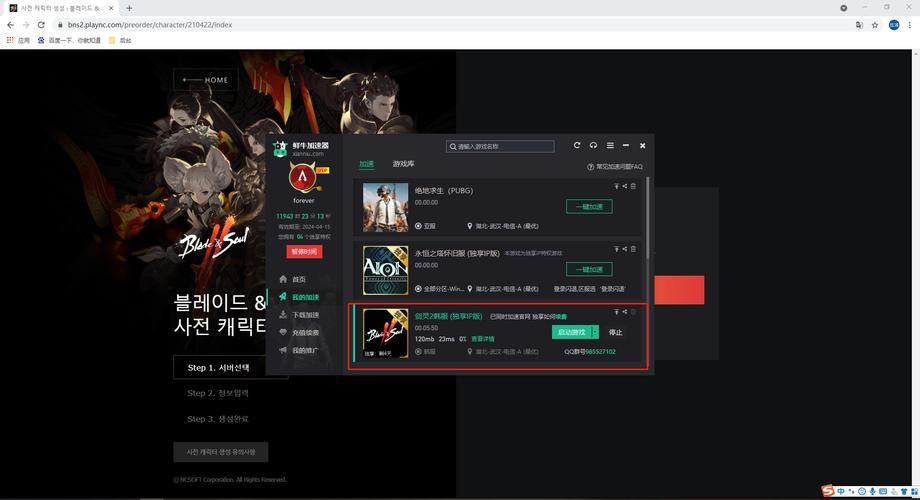Click the translate page icon in address bar
Image resolution: width=920 pixels, height=500 pixels.
(859, 25)
